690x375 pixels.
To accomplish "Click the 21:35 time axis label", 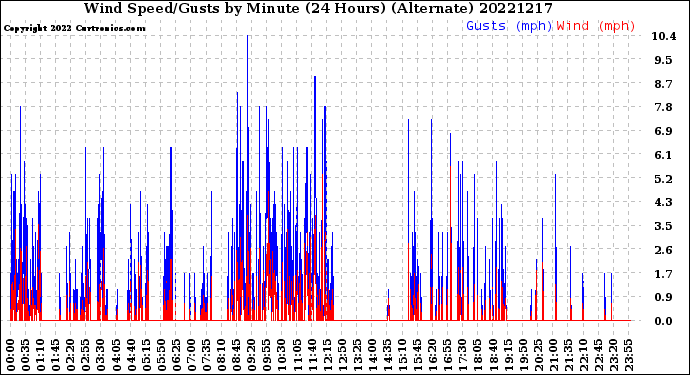I will click(x=569, y=355).
